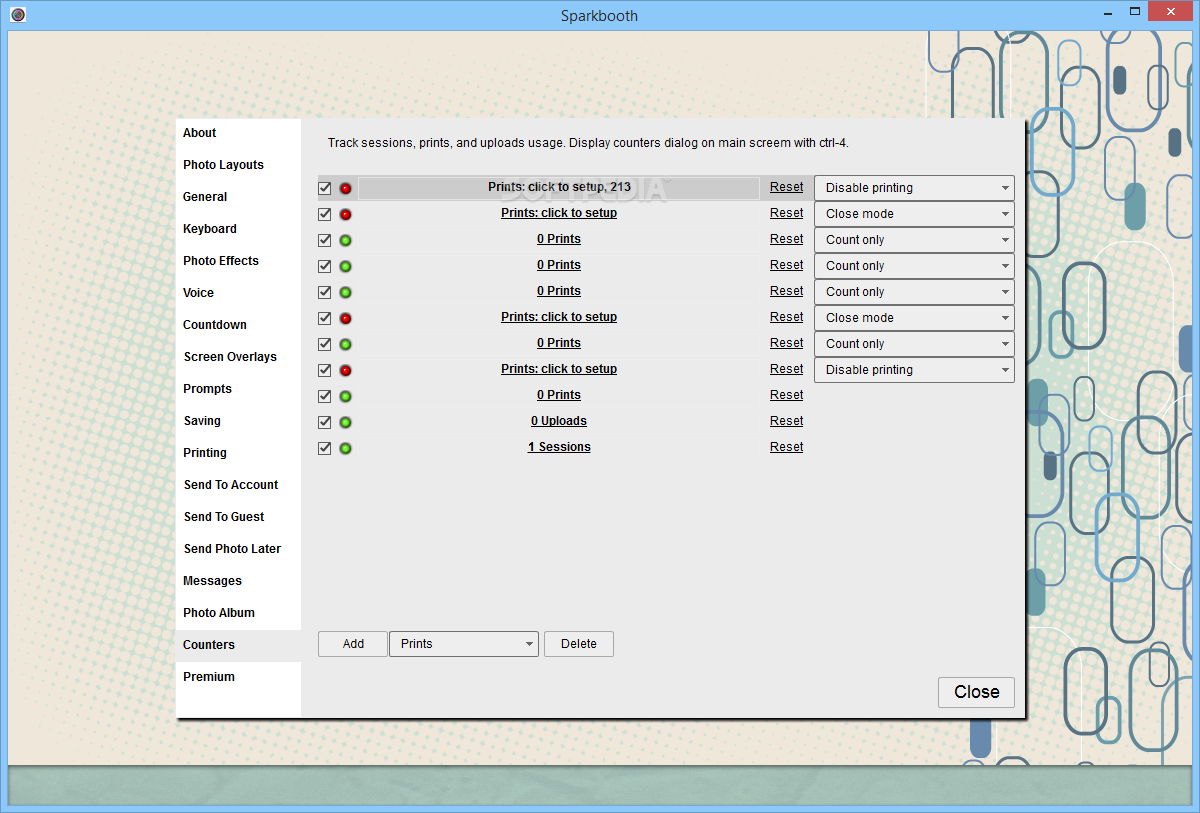Open Keyboard settings
The width and height of the screenshot is (1200, 813).
238,229
